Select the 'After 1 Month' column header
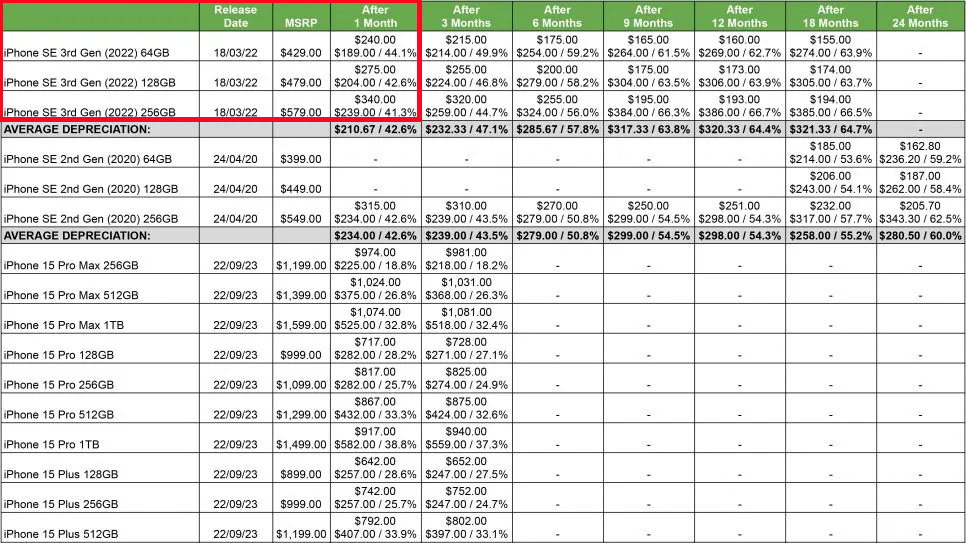Screen dimensions: 966x543 tap(375, 17)
